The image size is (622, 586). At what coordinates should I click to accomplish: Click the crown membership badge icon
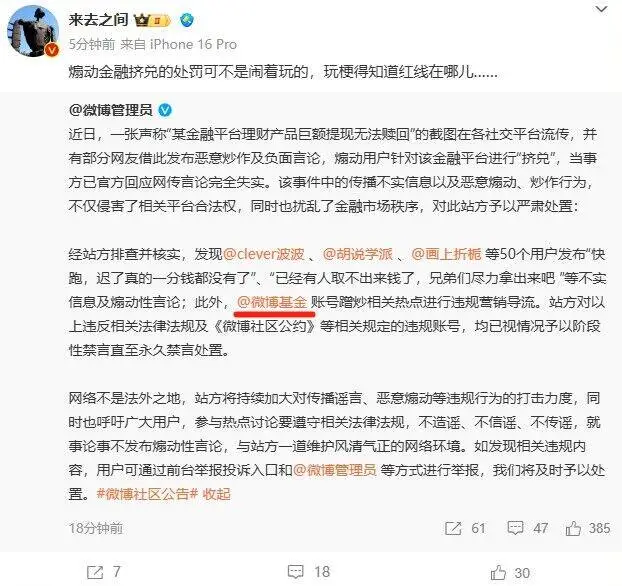point(153,20)
